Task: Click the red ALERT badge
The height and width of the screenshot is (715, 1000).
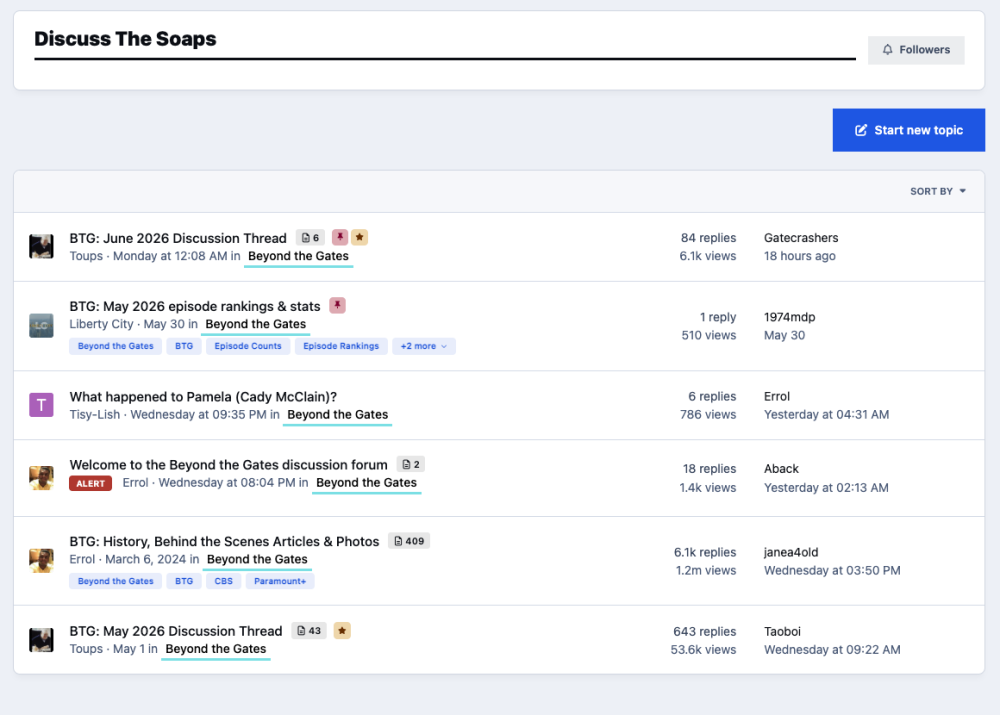Action: 91,483
